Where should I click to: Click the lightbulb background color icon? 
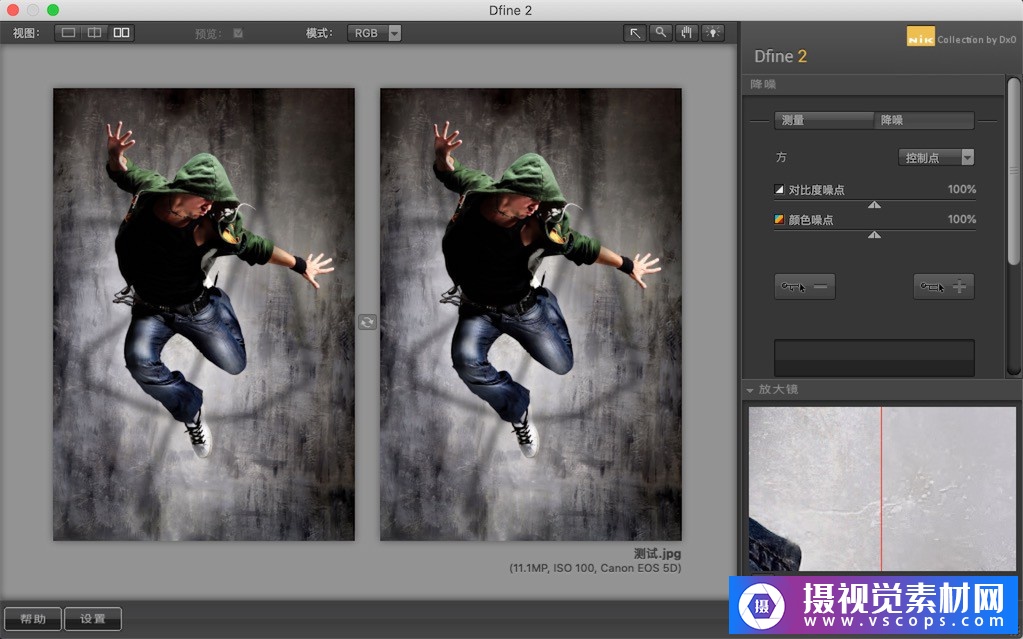[712, 33]
